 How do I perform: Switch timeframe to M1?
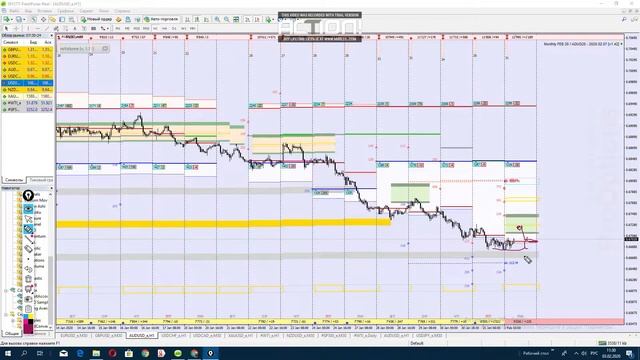click(x=118, y=28)
